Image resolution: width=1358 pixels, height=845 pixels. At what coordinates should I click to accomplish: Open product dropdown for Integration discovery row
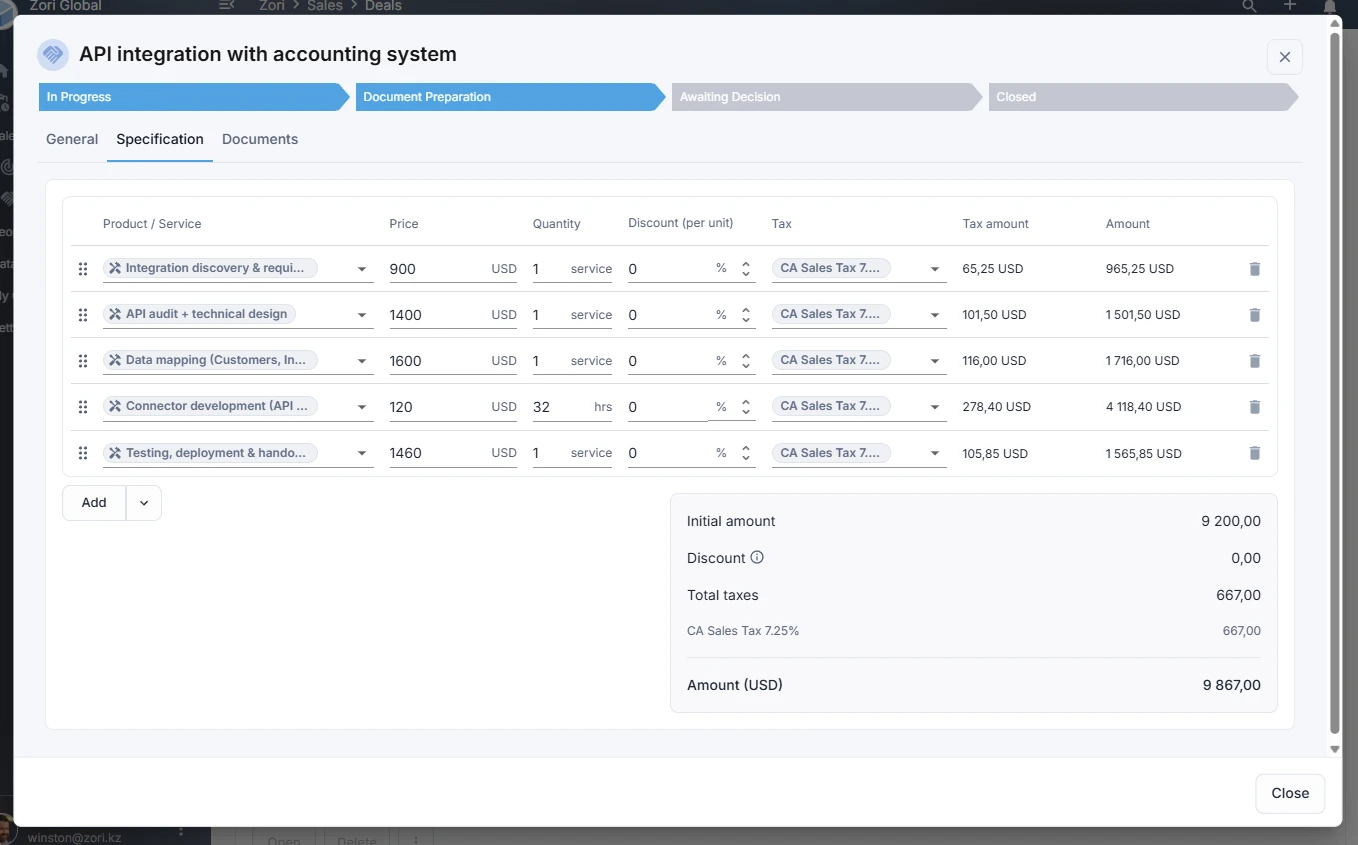(x=362, y=269)
